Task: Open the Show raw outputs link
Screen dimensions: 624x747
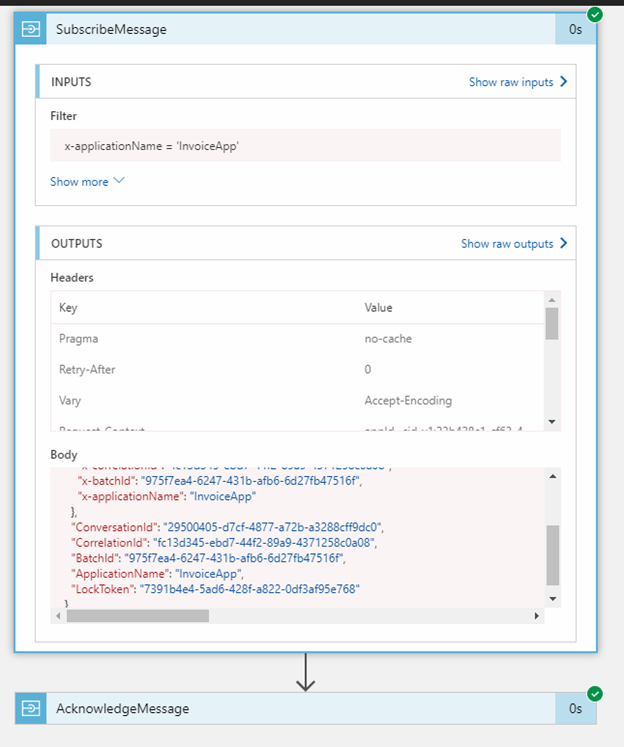Action: point(506,243)
